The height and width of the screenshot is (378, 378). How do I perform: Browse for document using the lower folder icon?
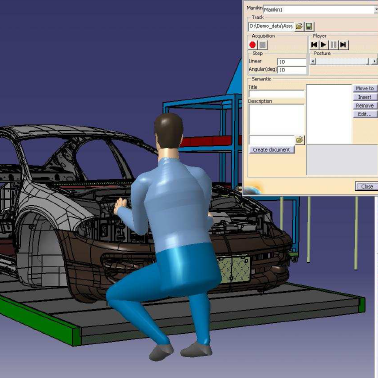(300, 140)
